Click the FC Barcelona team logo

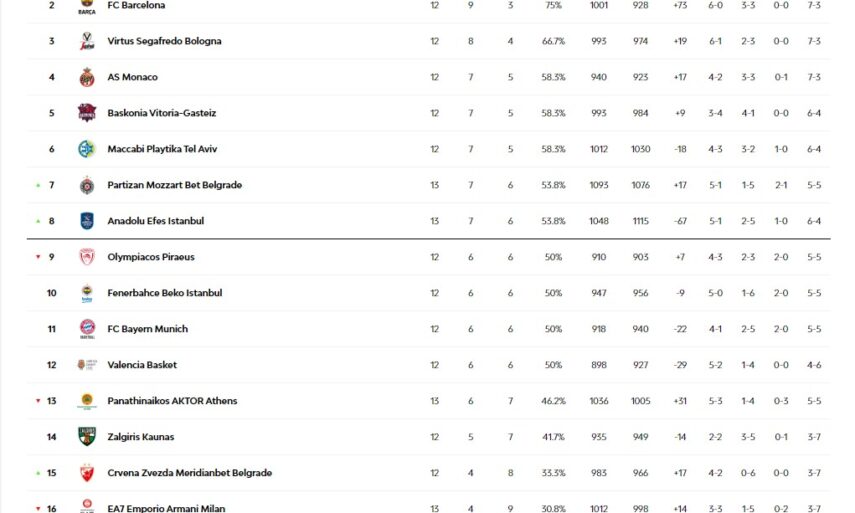[87, 6]
